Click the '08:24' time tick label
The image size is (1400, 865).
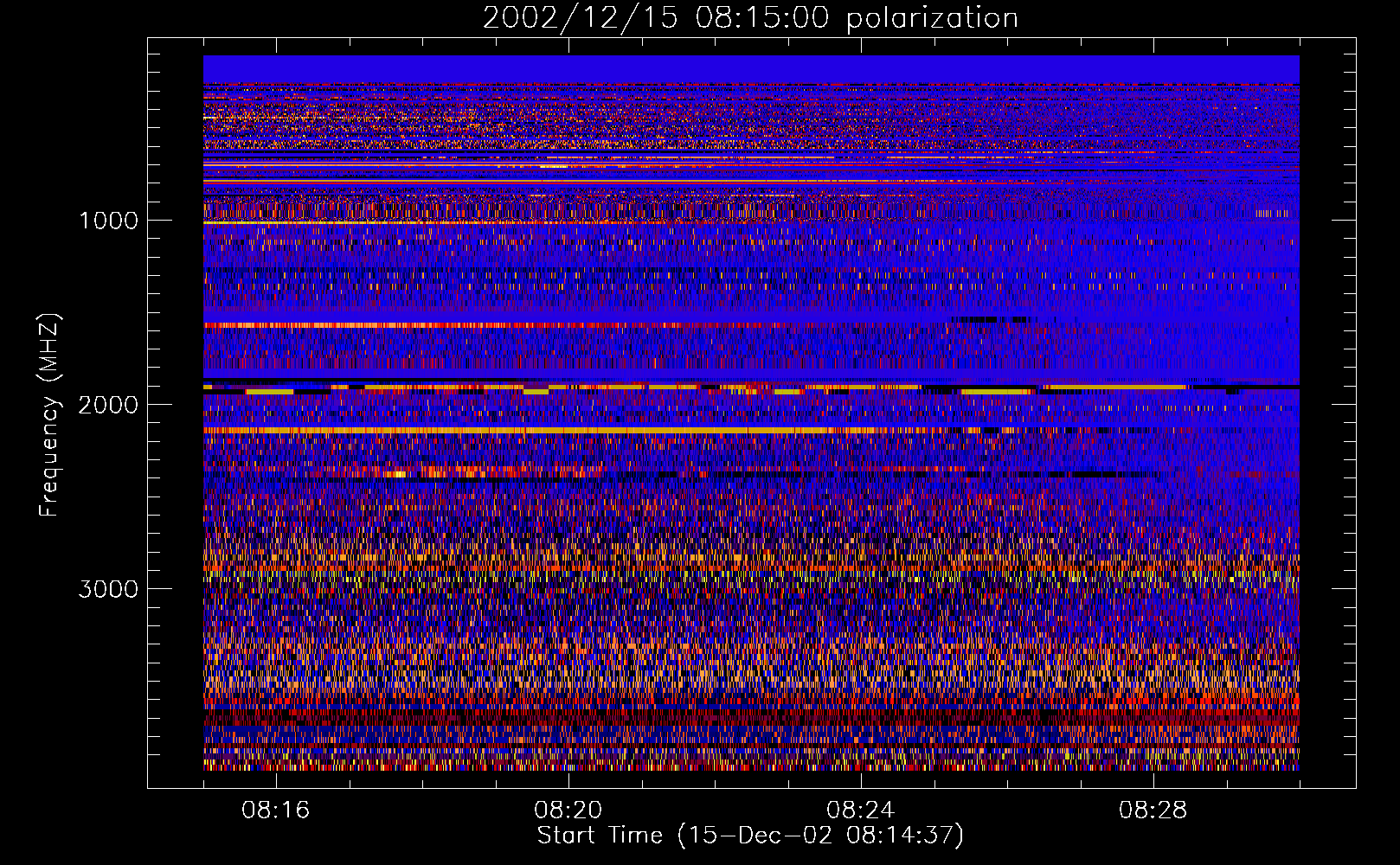(x=861, y=811)
